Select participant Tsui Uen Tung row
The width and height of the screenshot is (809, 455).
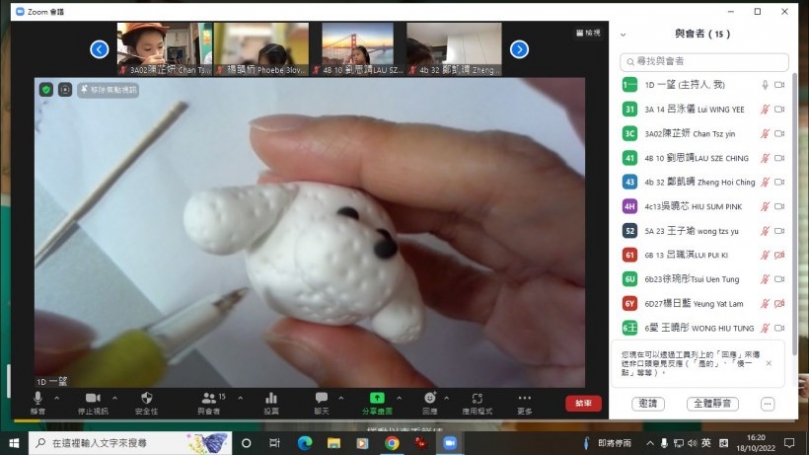tap(704, 279)
